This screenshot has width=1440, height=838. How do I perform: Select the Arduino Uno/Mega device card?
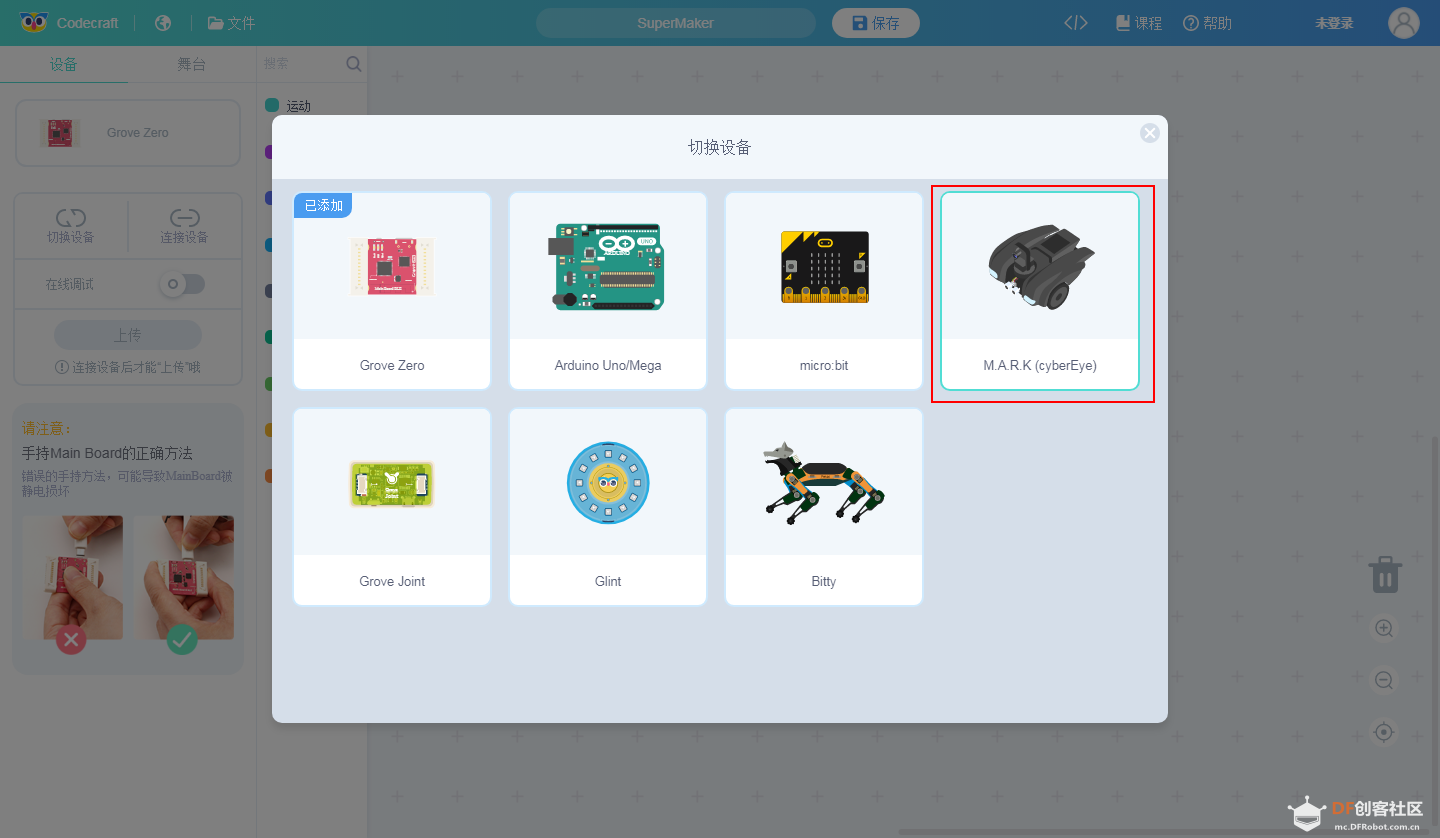[x=608, y=291]
